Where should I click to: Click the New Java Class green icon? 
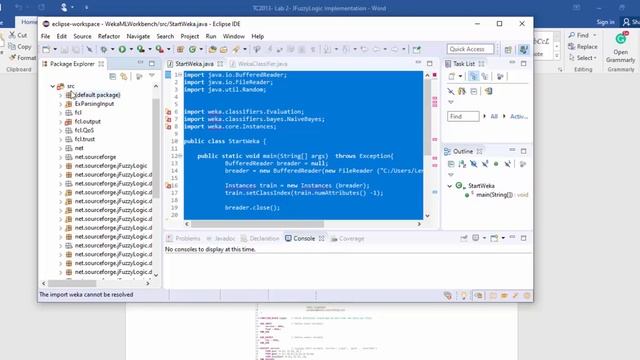click(192, 49)
